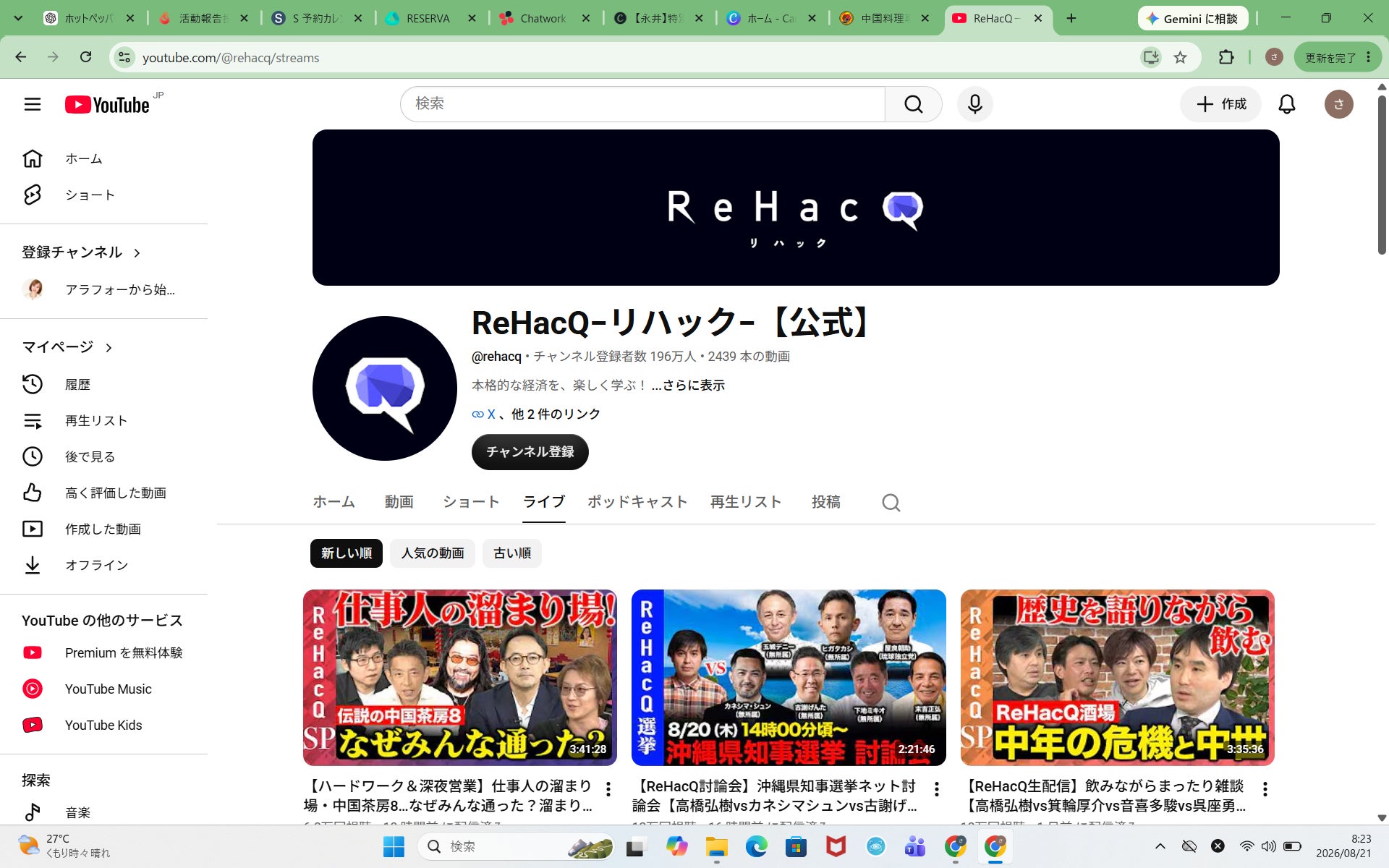Image resolution: width=1389 pixels, height=868 pixels.
Task: Switch to the Chatwork browser tab
Action: click(543, 18)
